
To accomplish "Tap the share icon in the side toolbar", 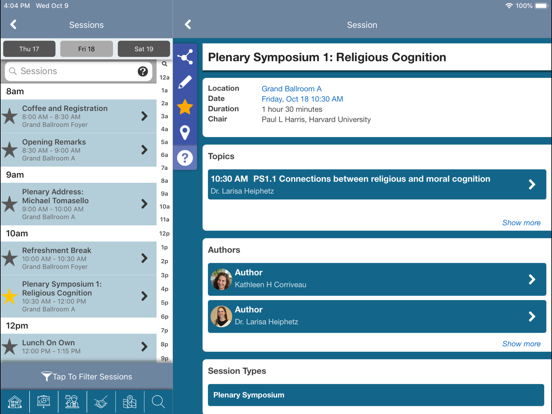I will pos(185,57).
